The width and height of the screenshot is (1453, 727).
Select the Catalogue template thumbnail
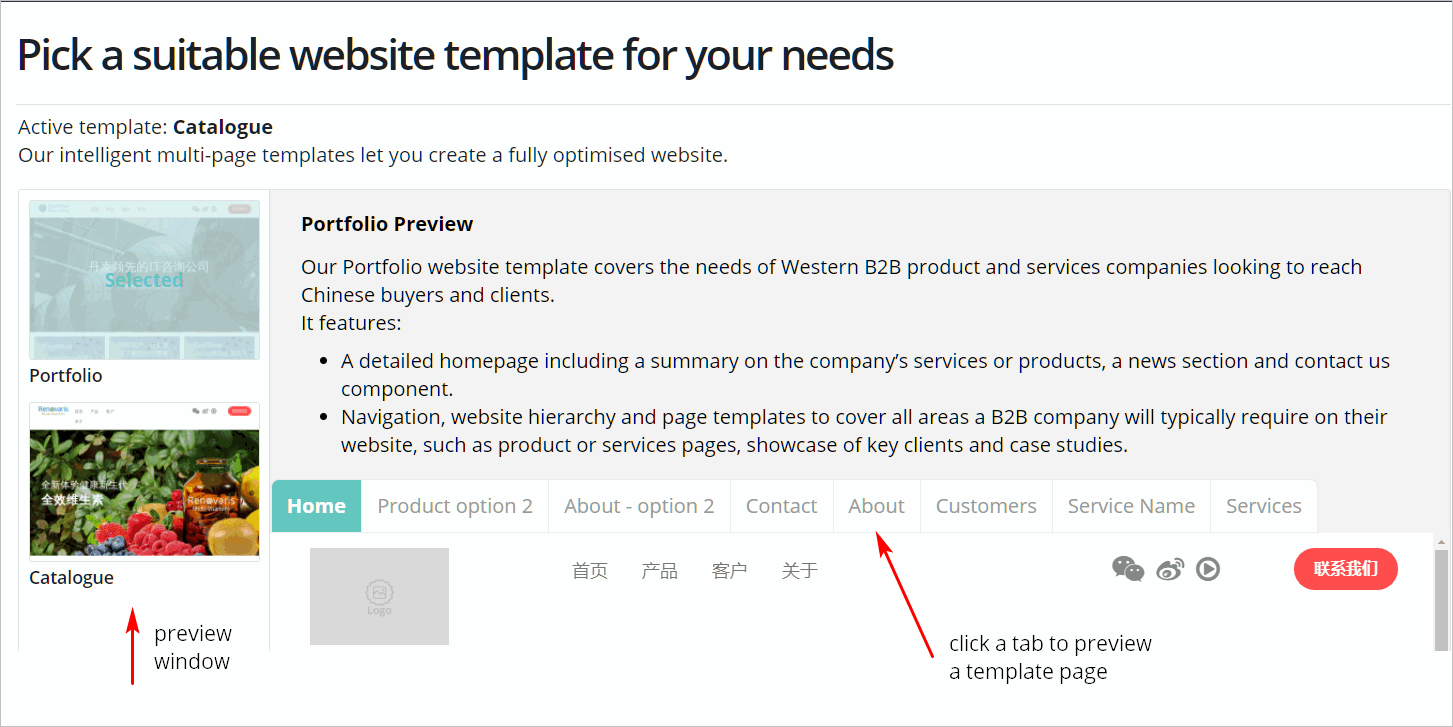pyautogui.click(x=144, y=480)
